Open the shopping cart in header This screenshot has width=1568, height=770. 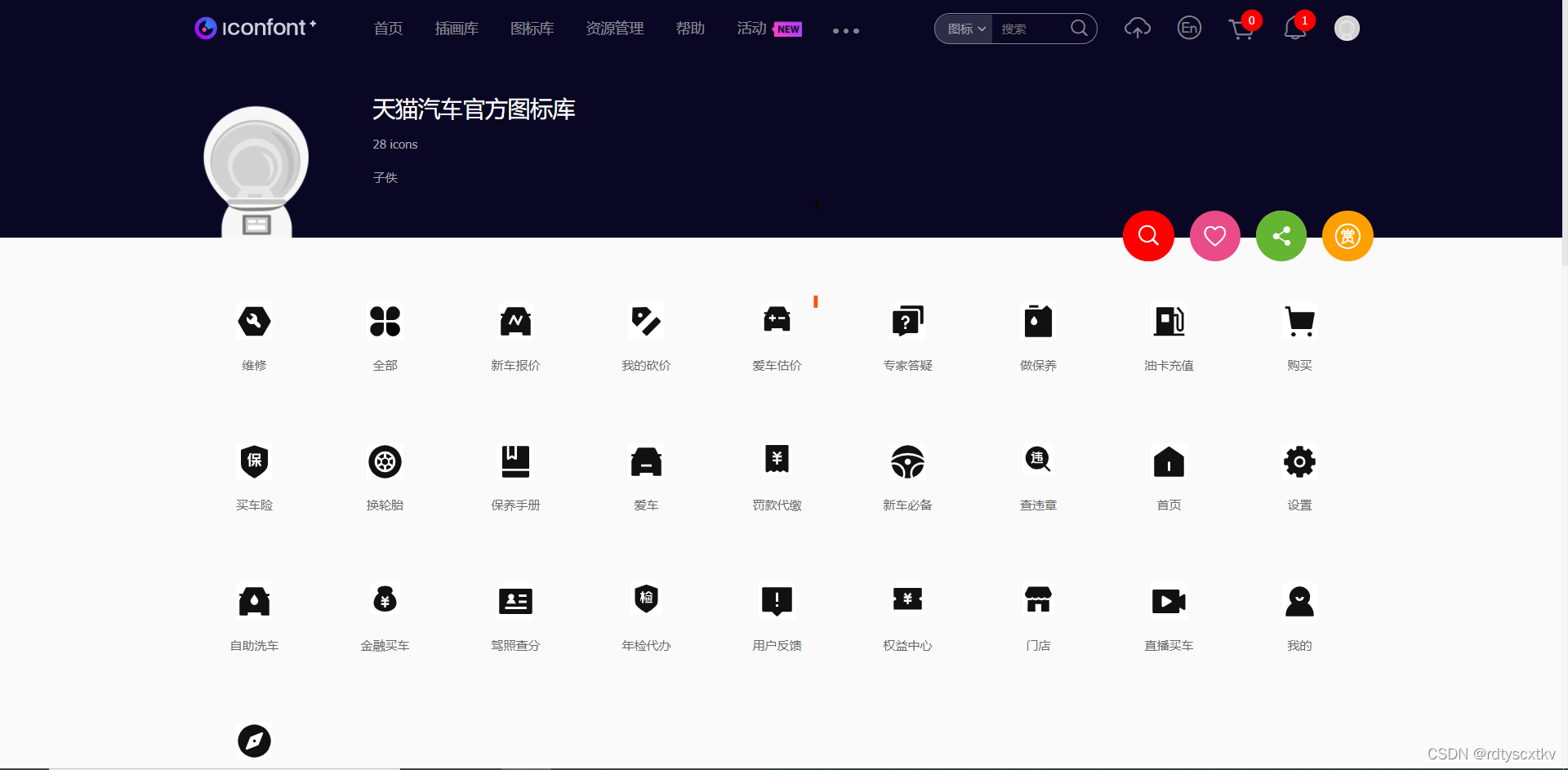click(1241, 30)
